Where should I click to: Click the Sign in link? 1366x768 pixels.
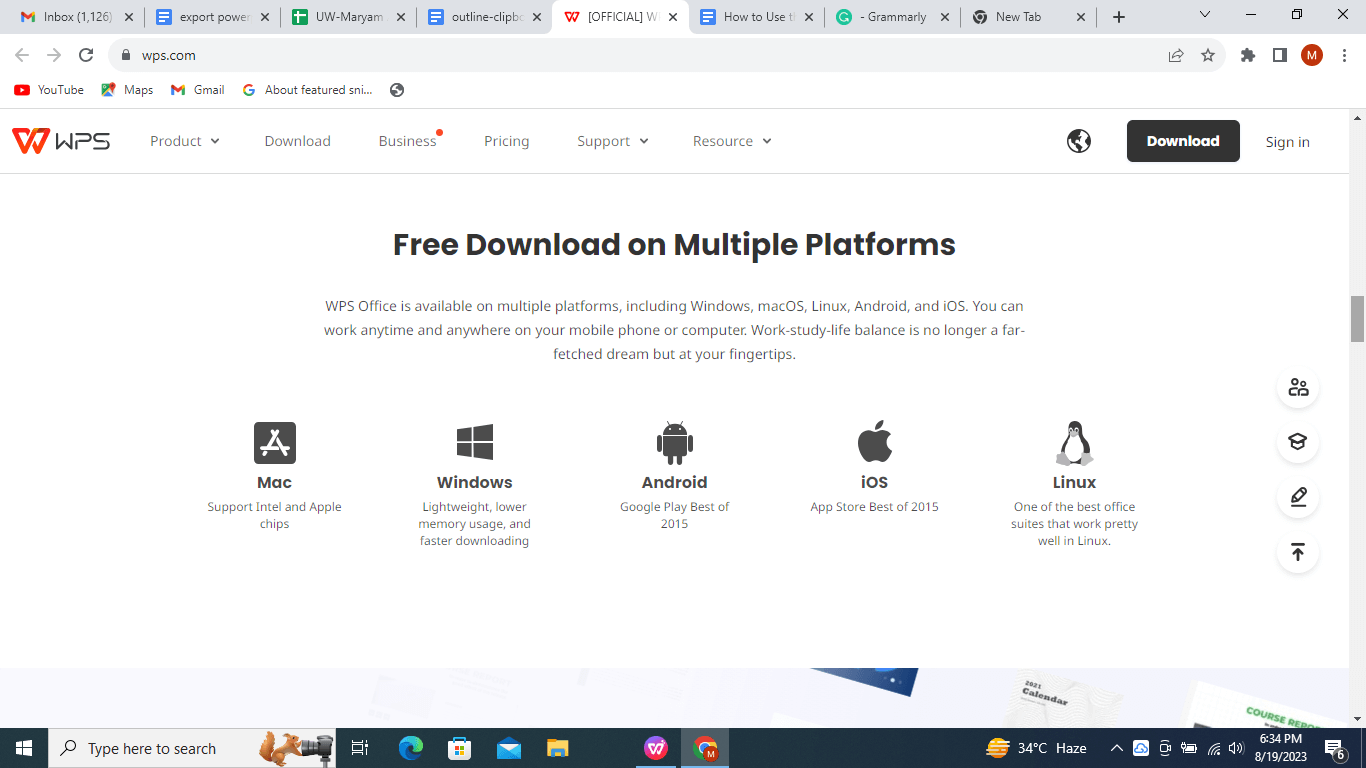(x=1287, y=141)
